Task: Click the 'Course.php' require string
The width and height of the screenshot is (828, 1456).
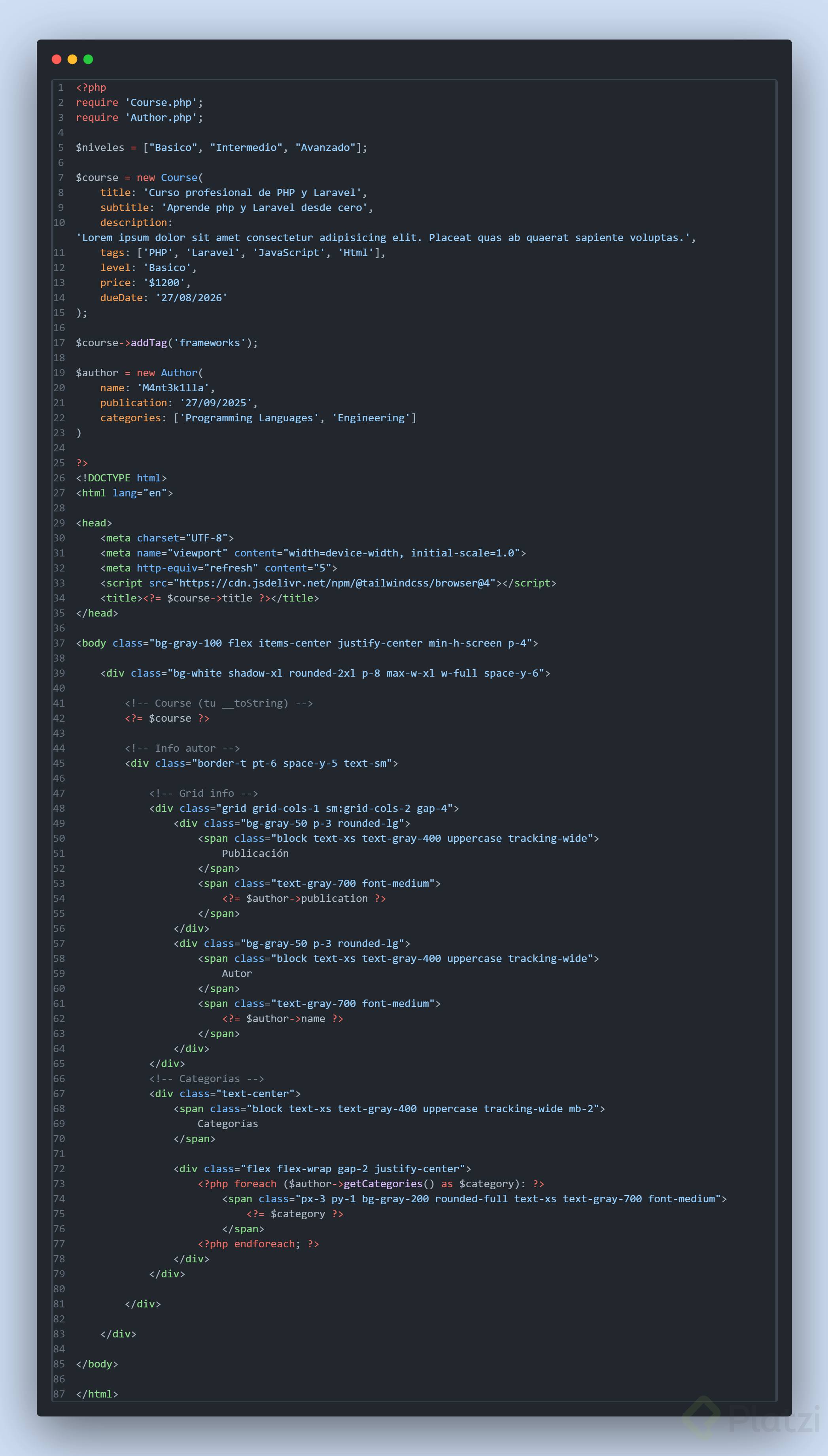Action: coord(161,102)
